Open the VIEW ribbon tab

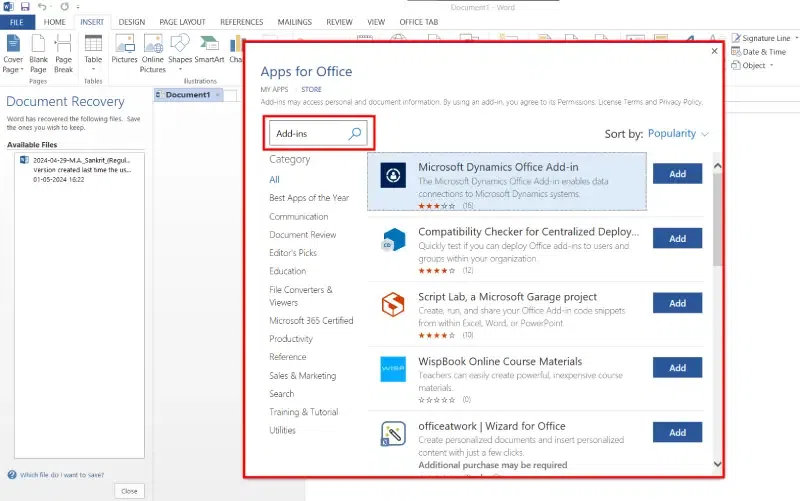(x=376, y=22)
